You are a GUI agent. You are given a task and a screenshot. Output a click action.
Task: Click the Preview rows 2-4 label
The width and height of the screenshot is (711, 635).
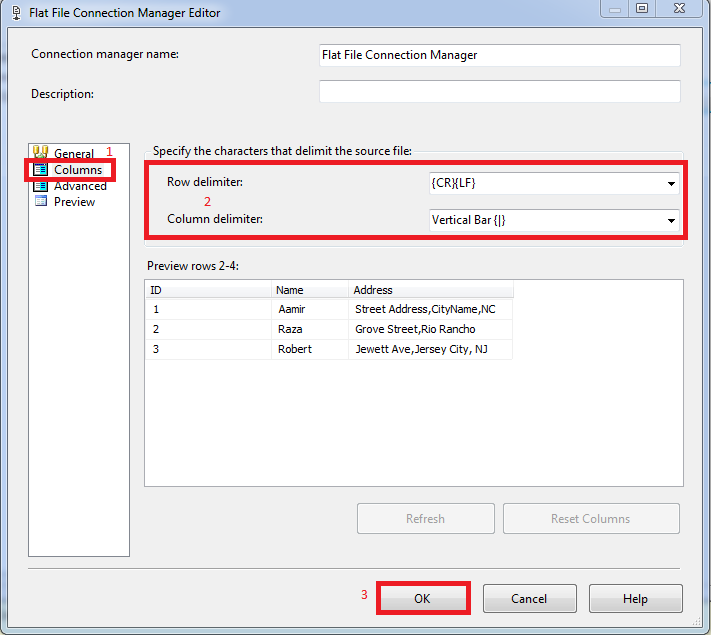click(x=193, y=266)
